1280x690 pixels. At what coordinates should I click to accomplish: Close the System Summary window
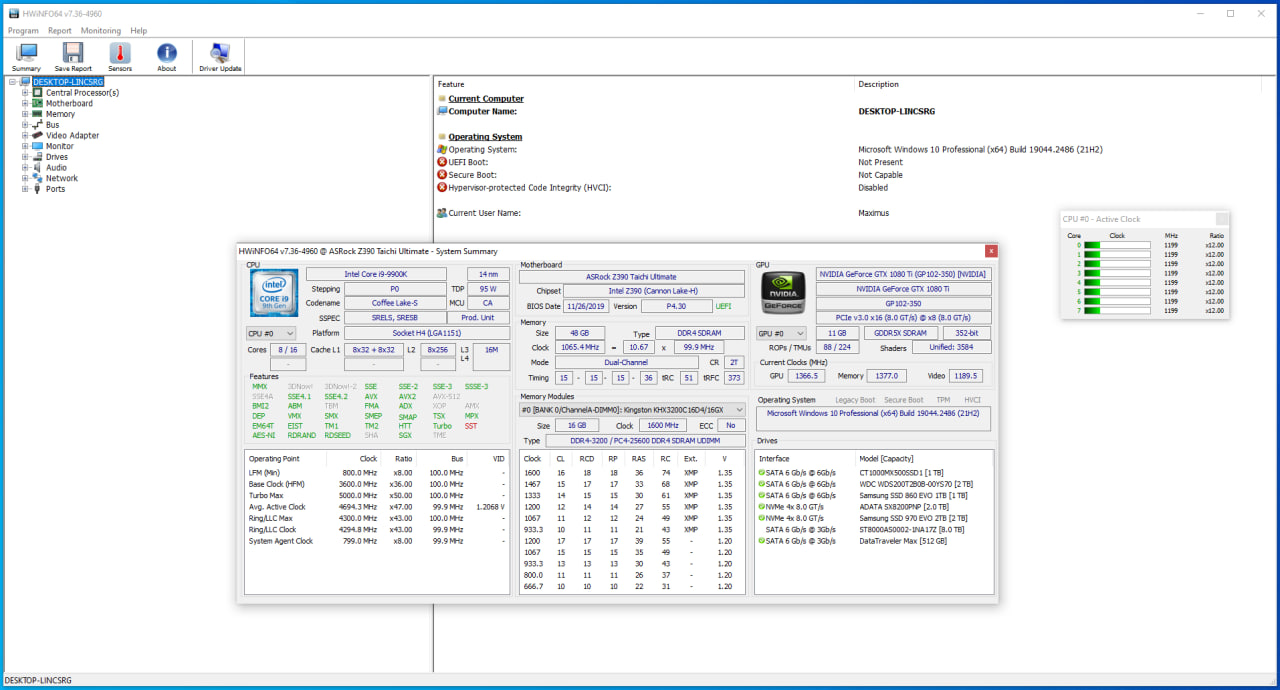(991, 251)
